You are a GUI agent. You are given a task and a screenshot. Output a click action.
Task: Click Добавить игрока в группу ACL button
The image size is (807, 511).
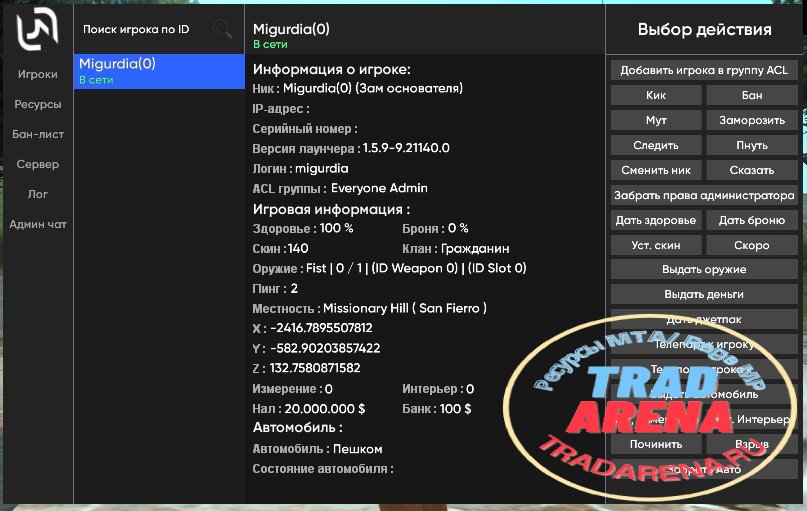pyautogui.click(x=704, y=70)
